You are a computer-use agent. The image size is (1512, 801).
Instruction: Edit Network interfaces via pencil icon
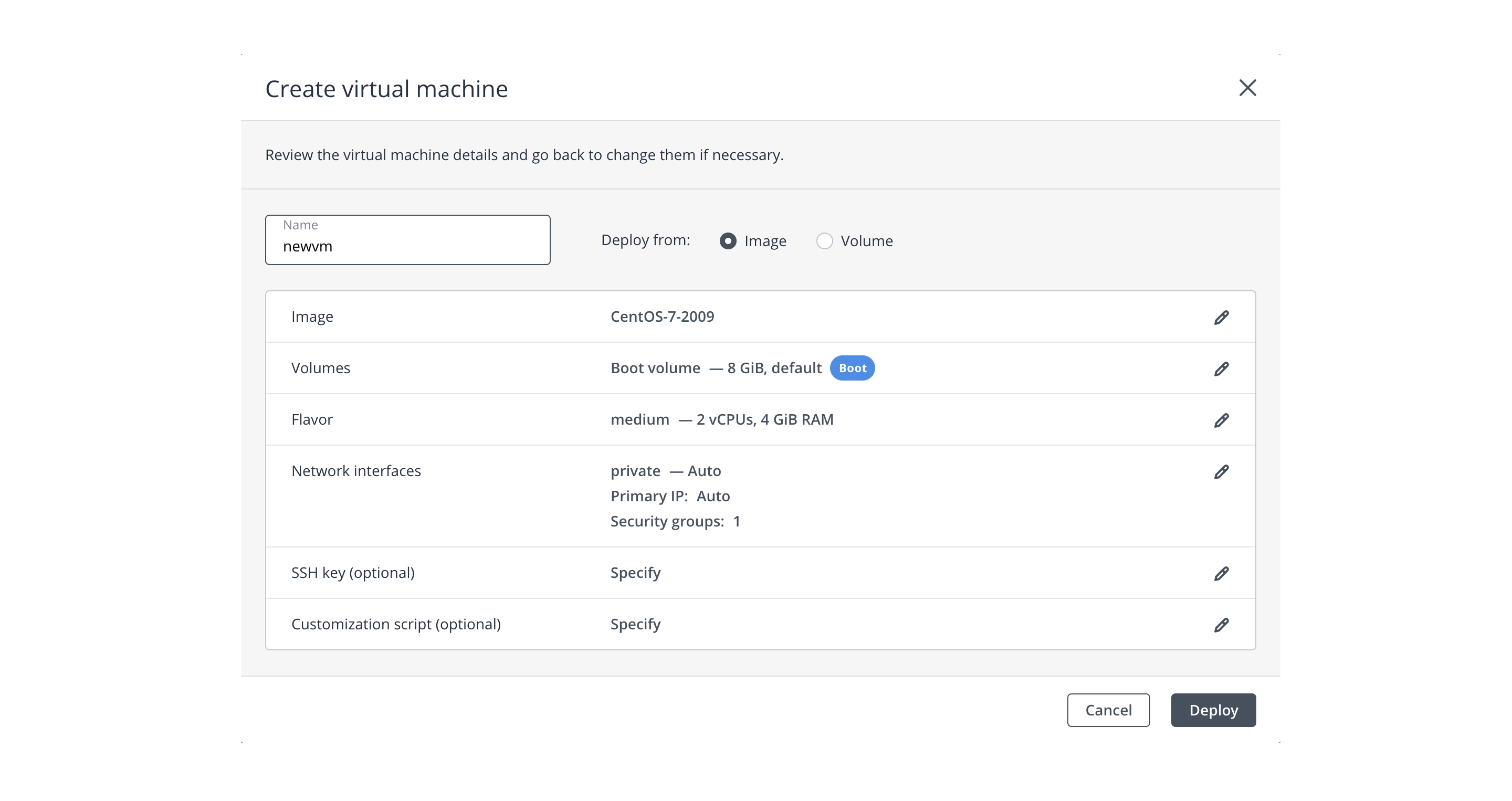[1221, 472]
